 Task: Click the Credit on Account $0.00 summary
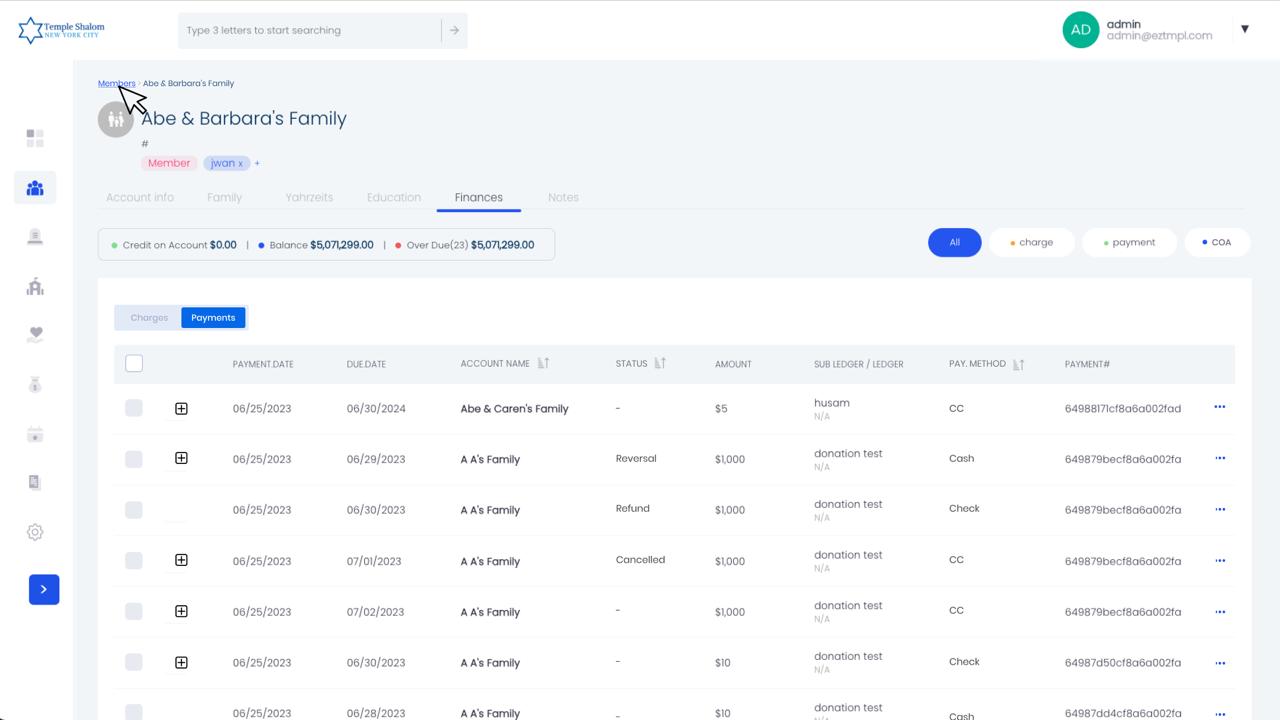pyautogui.click(x=175, y=245)
